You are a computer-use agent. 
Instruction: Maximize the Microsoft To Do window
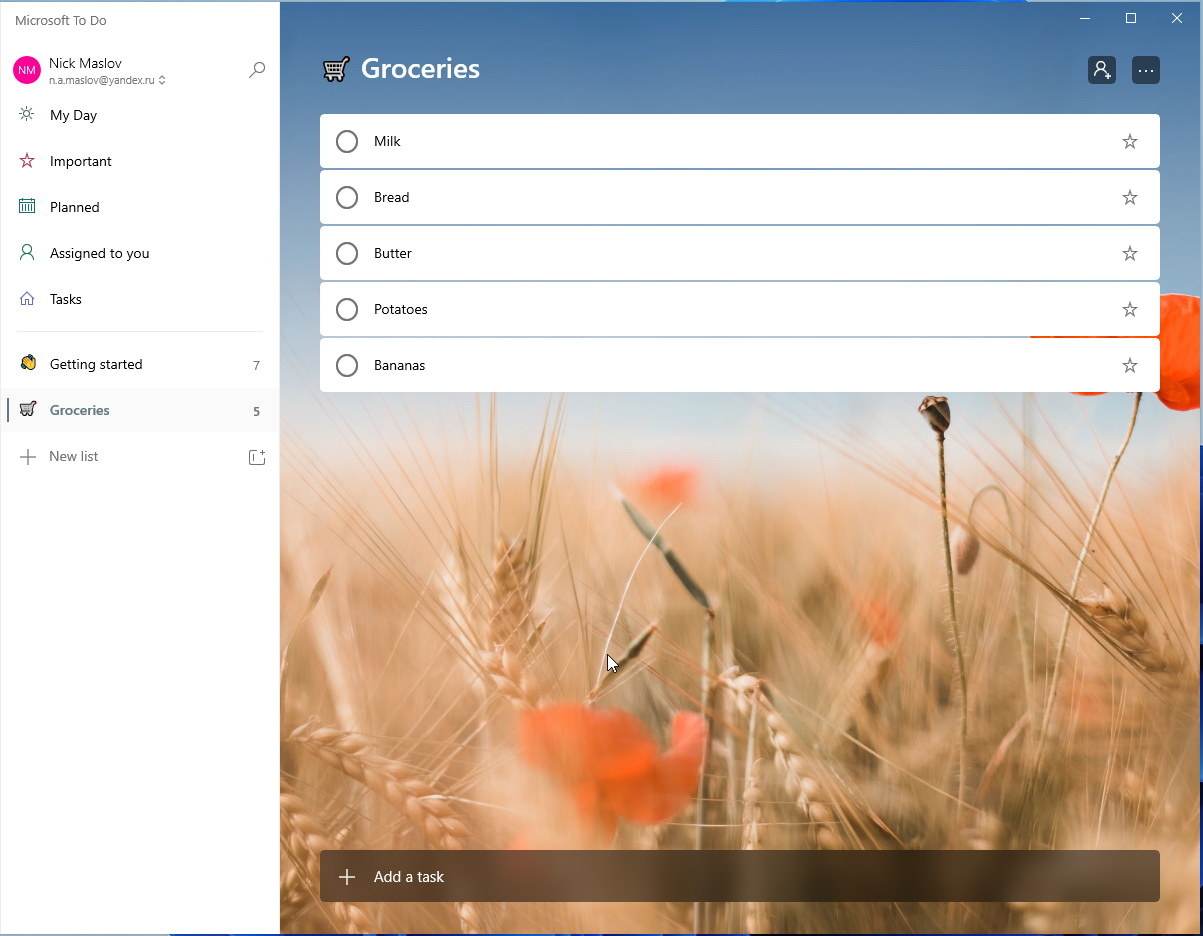[1131, 18]
